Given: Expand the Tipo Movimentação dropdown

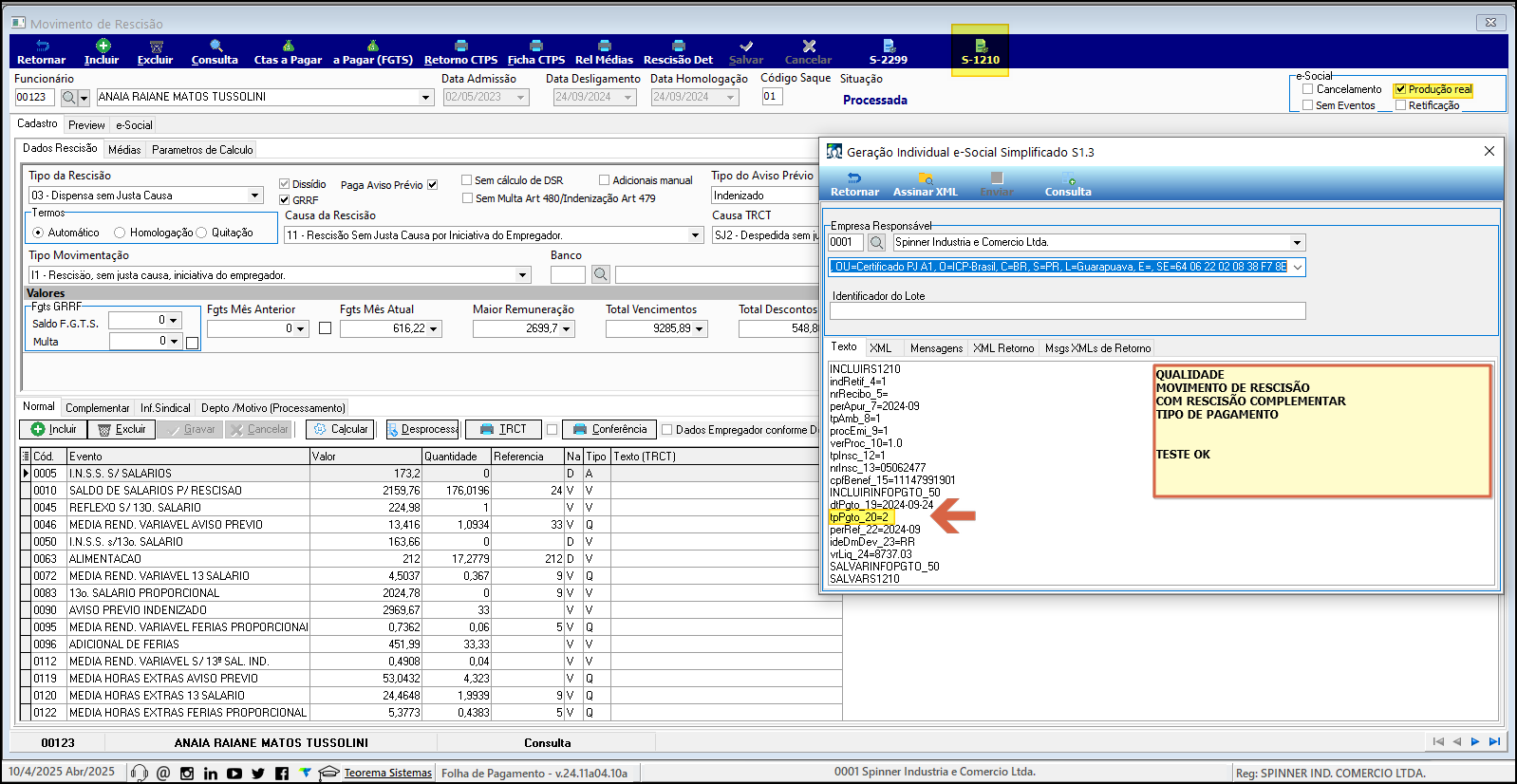Looking at the screenshot, I should tap(522, 275).
